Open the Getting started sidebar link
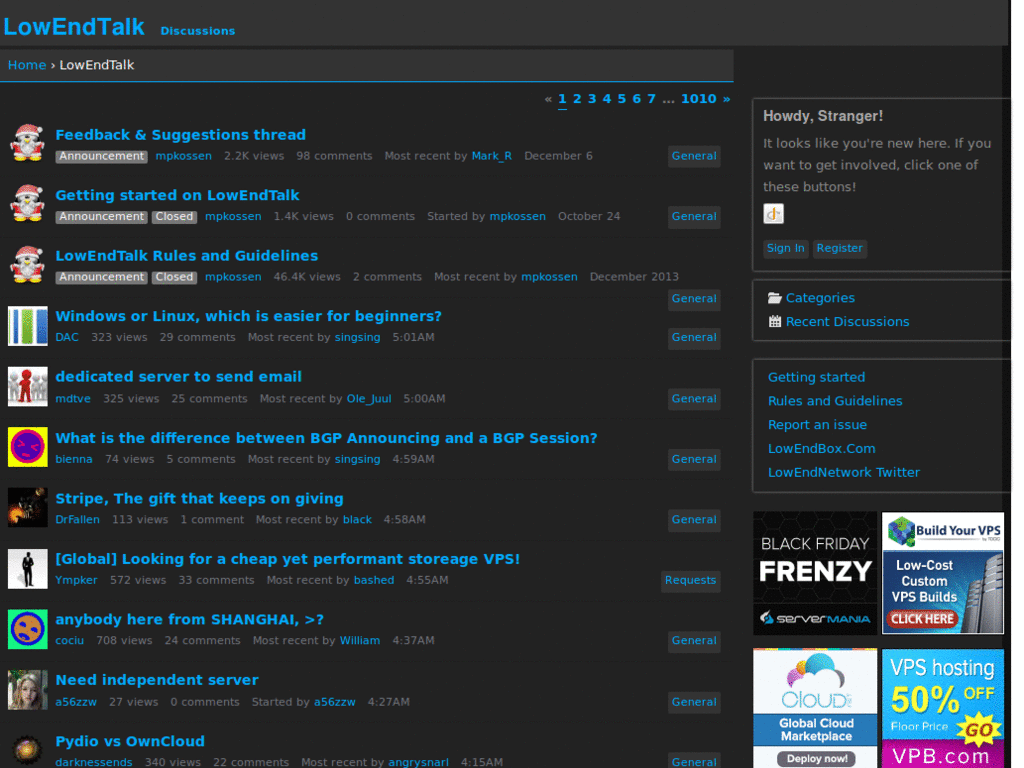1024x768 pixels. [816, 377]
